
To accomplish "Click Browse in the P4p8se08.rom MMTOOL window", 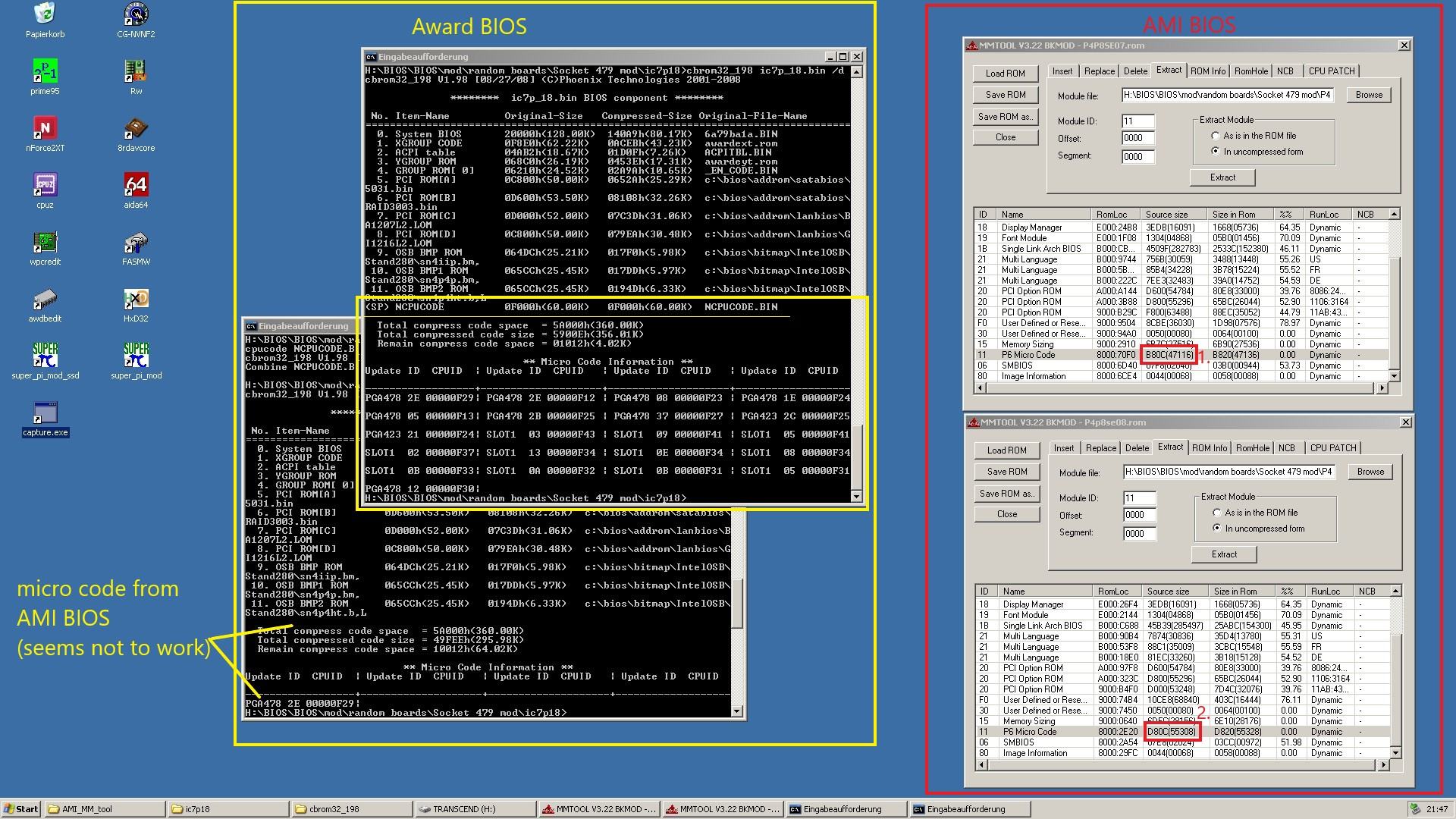I will (1370, 472).
